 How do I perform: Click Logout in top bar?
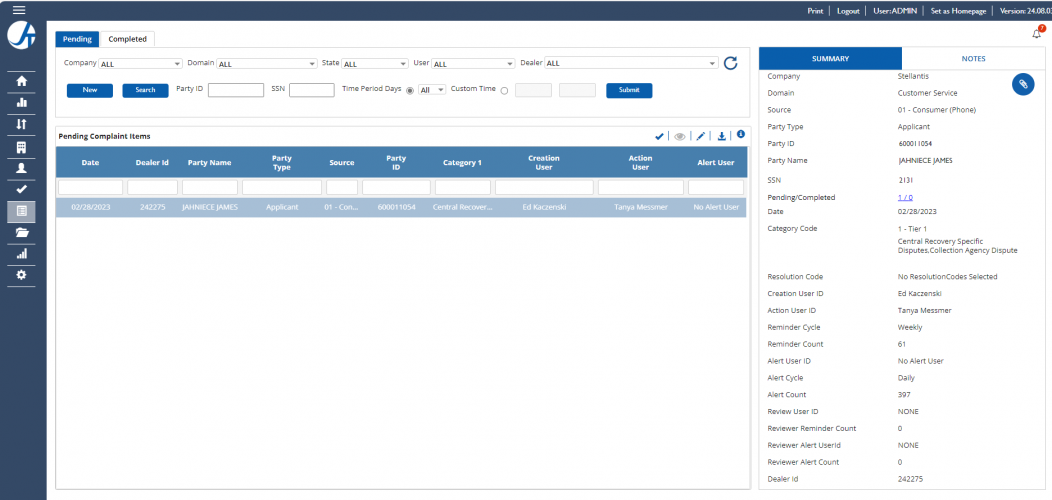pos(848,11)
